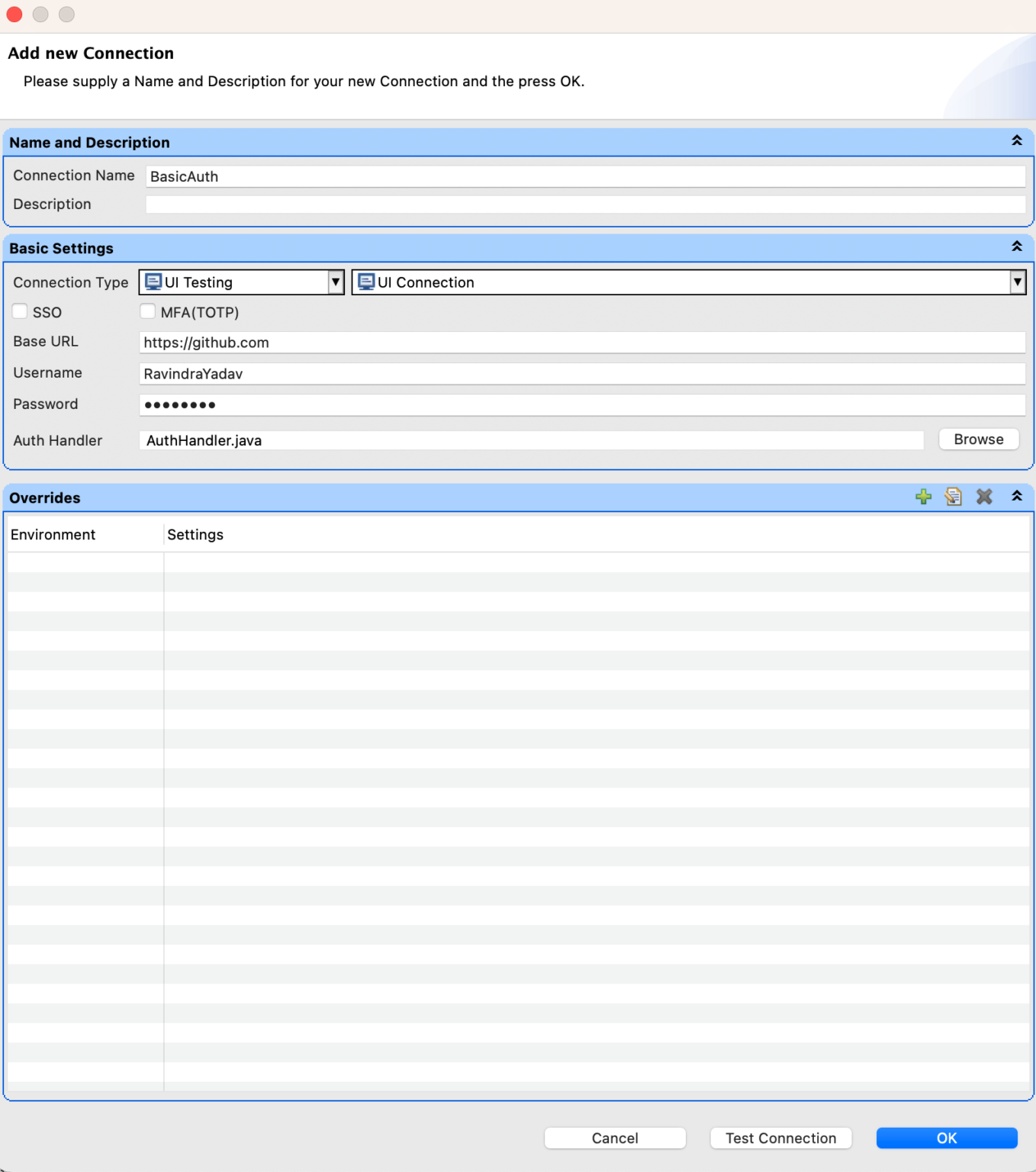Open the edit override icon
The height and width of the screenshot is (1172, 1036).
click(954, 497)
